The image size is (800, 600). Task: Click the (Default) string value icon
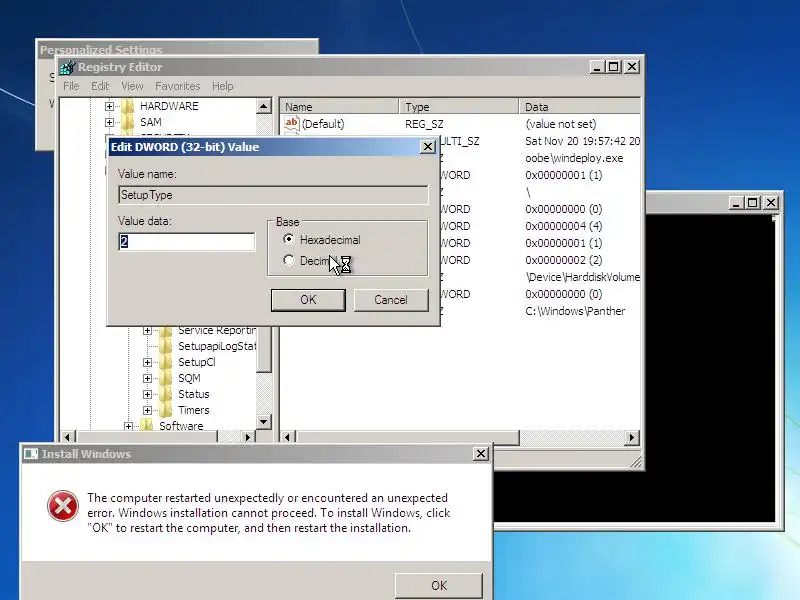[x=292, y=123]
